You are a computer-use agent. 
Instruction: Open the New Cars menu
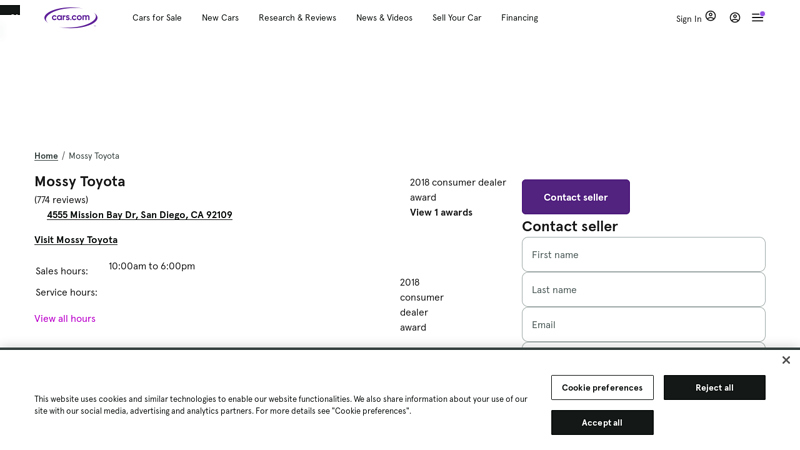pyautogui.click(x=220, y=18)
